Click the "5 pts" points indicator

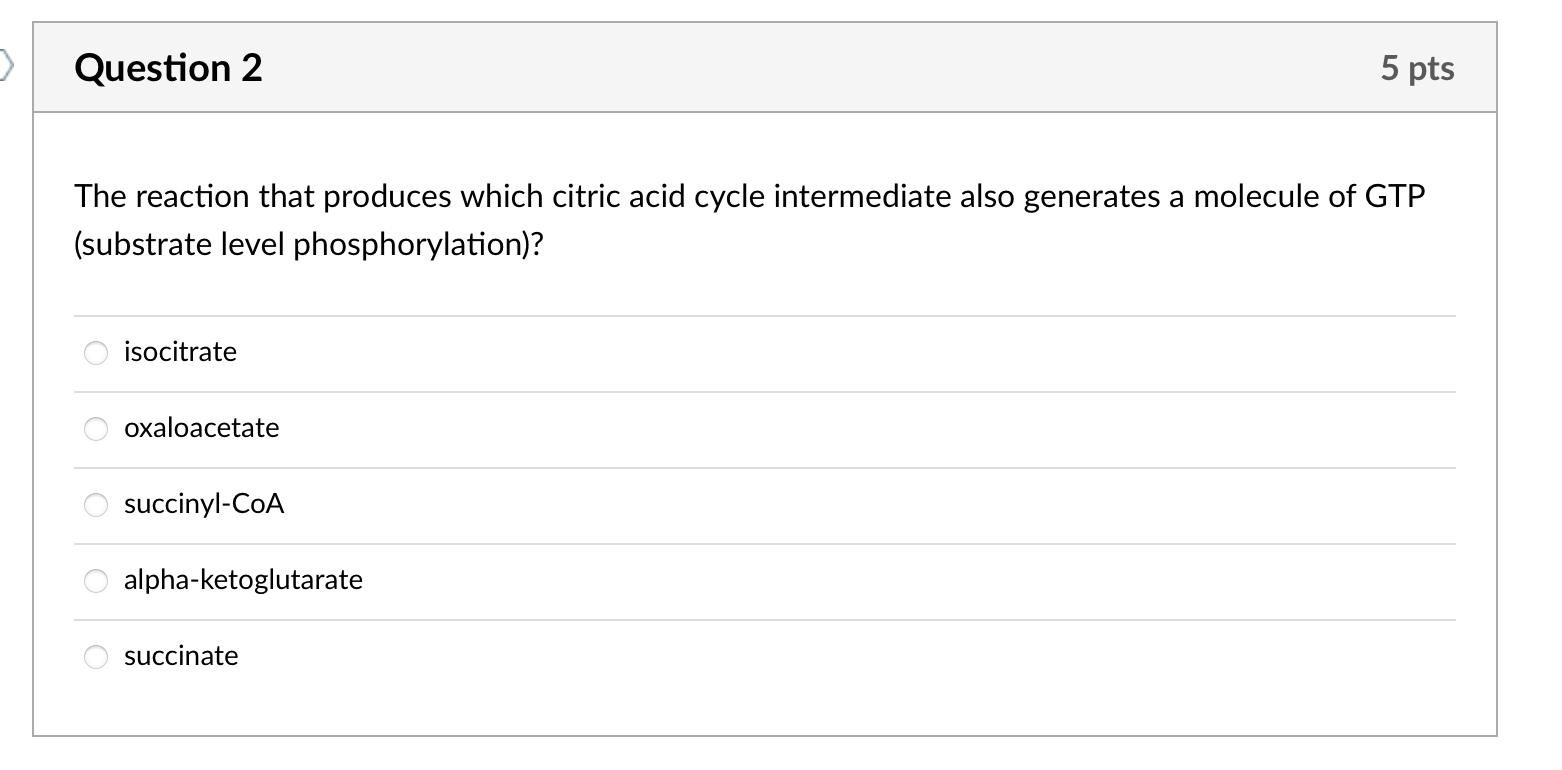(x=1417, y=68)
